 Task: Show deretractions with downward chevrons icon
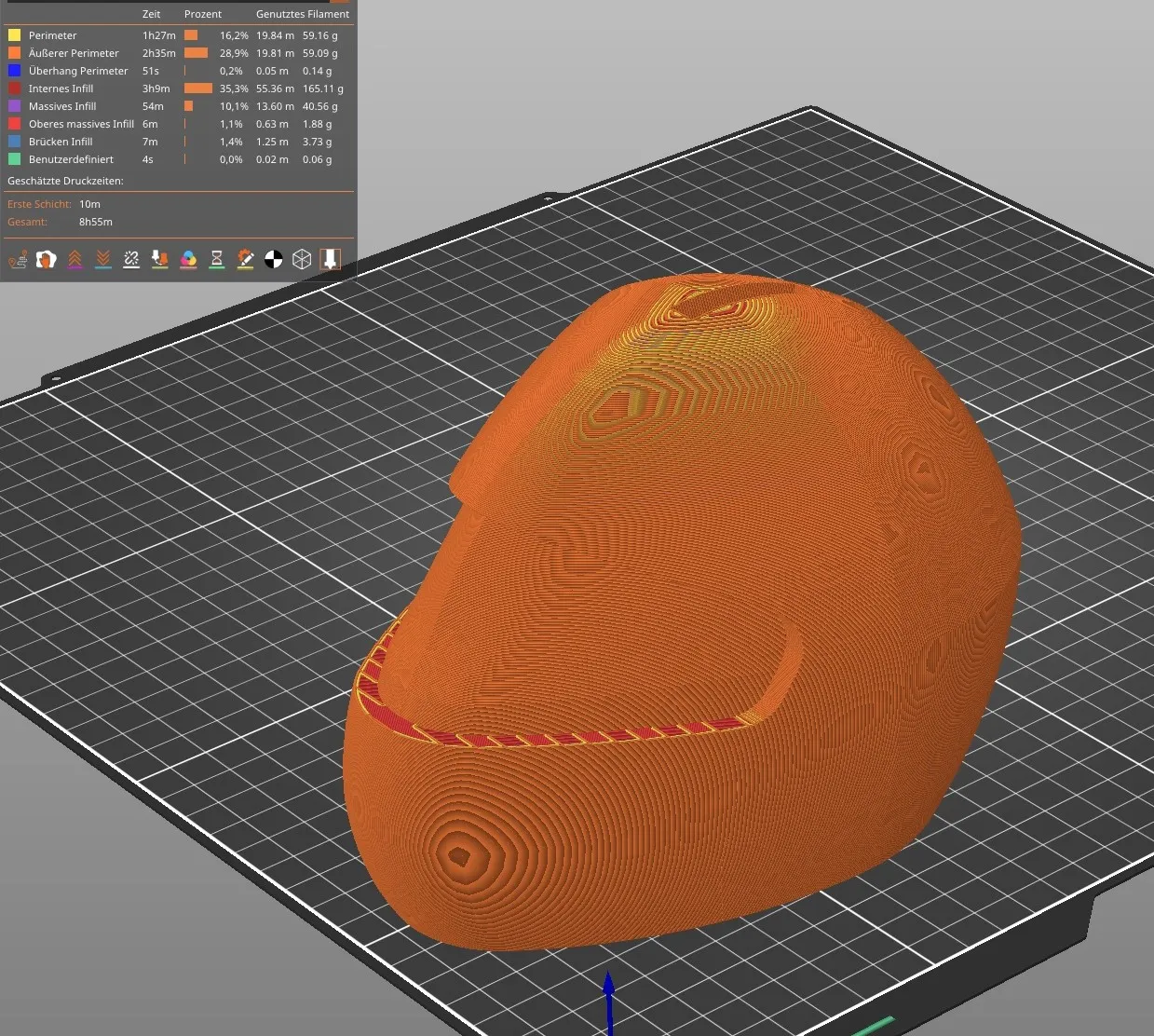point(103,259)
